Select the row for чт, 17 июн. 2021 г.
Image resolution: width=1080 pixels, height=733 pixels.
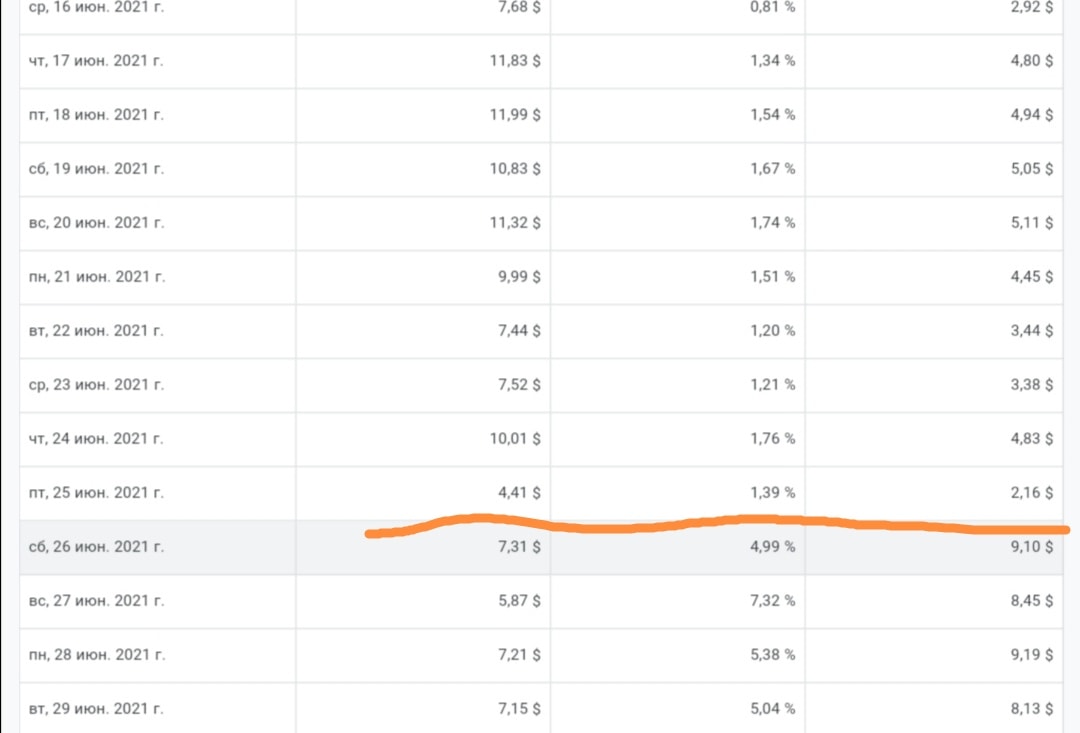(x=541, y=61)
